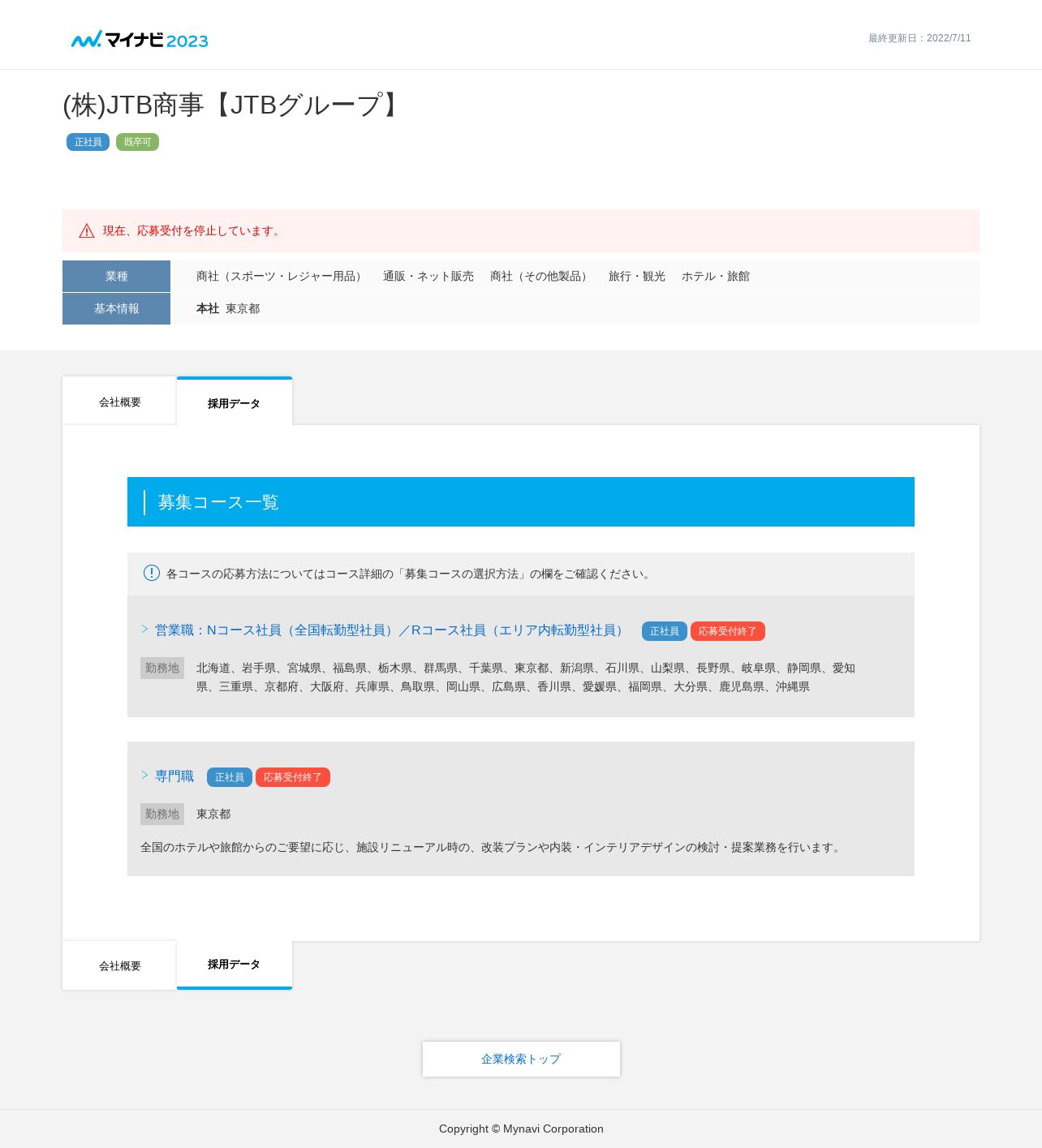This screenshot has width=1042, height=1148.
Task: Click the 最終更新日：2022/7/11 text
Action: (919, 38)
